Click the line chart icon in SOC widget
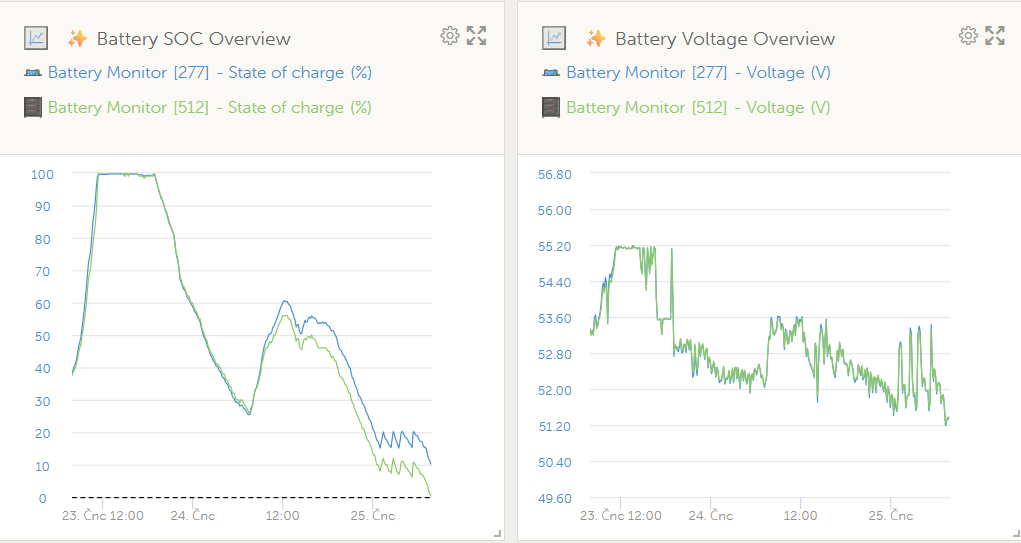Screen dimensions: 1021x543 click(x=36, y=38)
